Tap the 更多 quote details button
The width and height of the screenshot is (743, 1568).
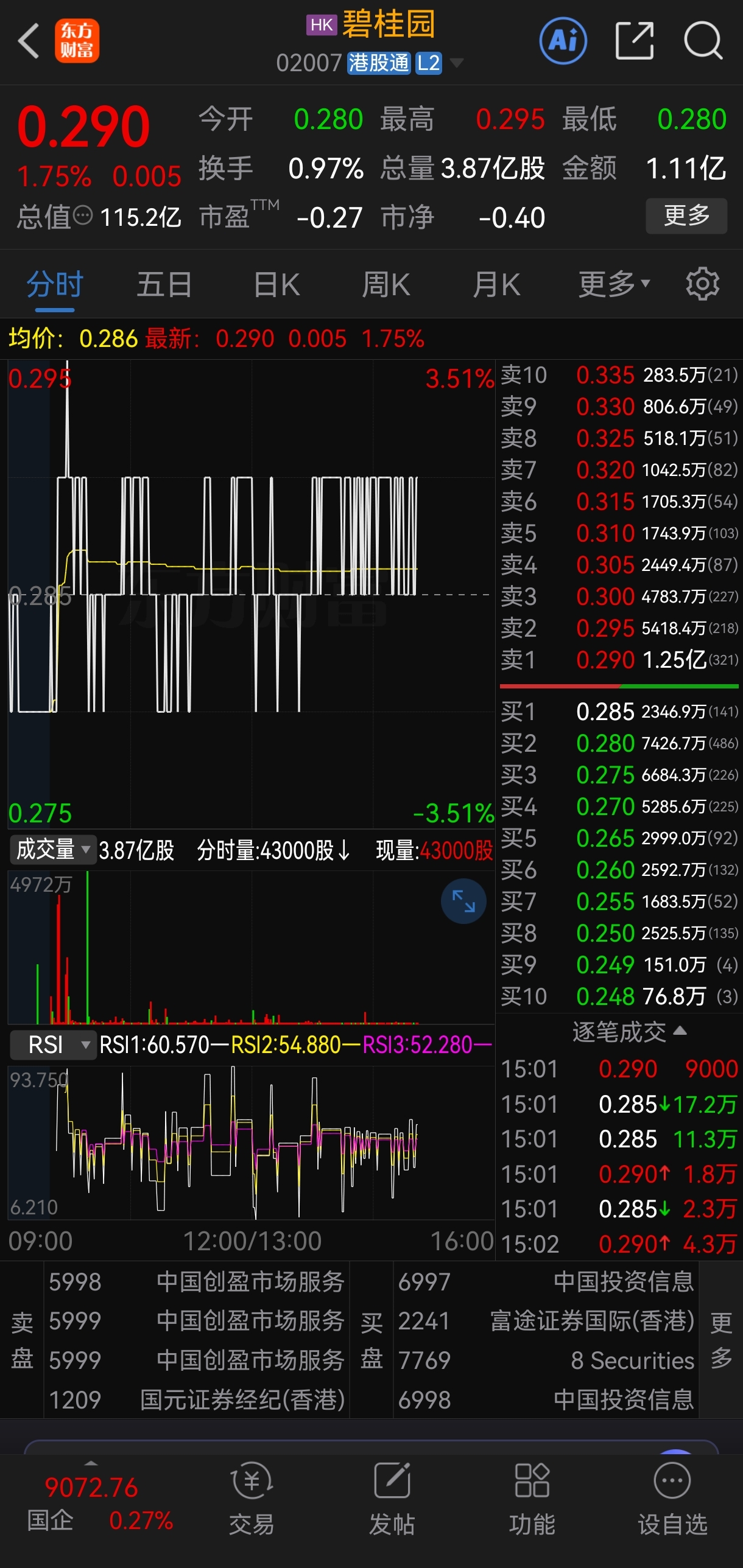(x=686, y=215)
